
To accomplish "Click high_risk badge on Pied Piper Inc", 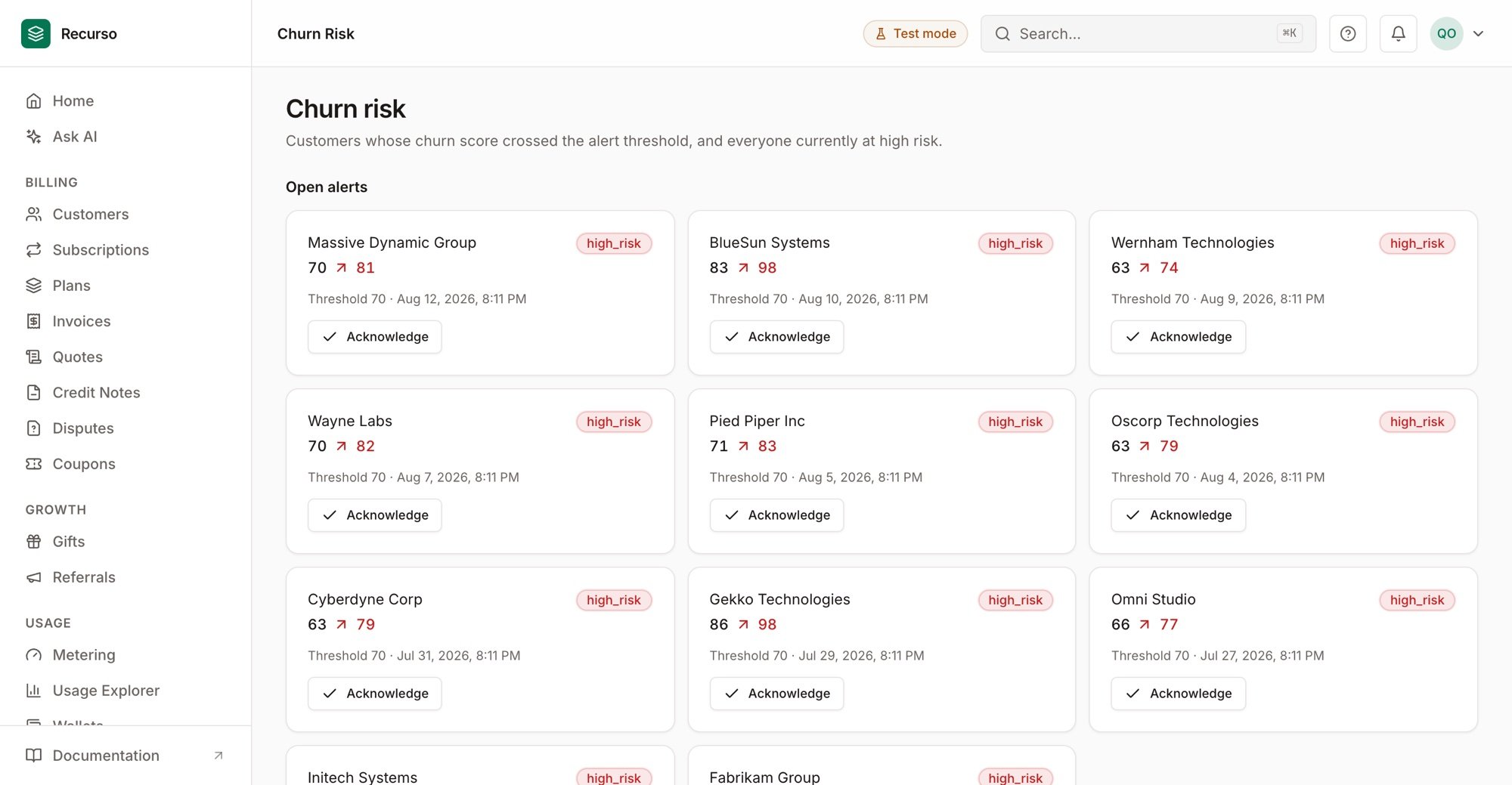I will point(1015,422).
